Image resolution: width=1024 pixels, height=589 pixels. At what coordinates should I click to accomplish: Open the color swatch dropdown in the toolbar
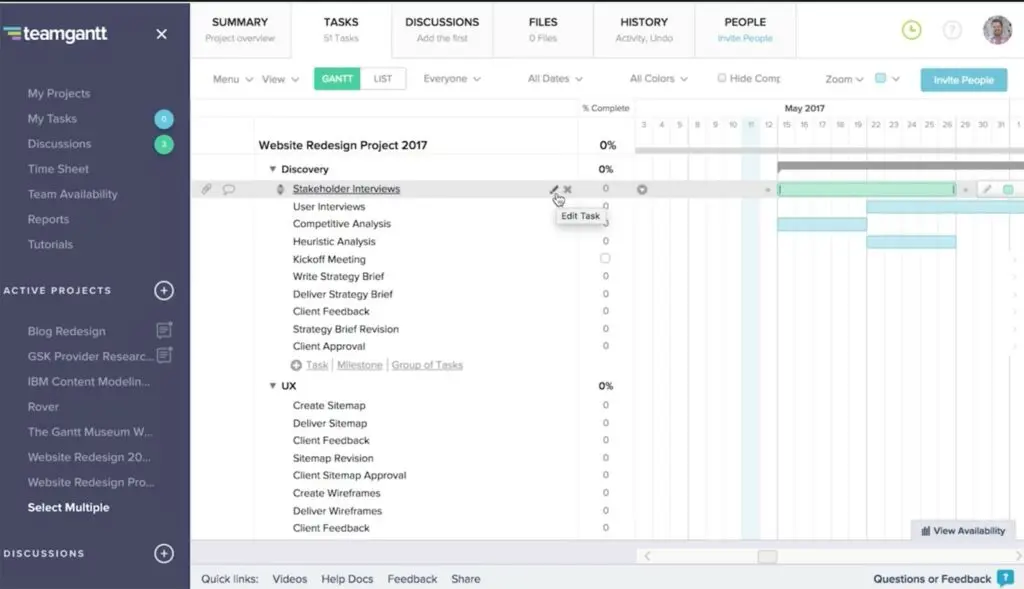point(887,78)
